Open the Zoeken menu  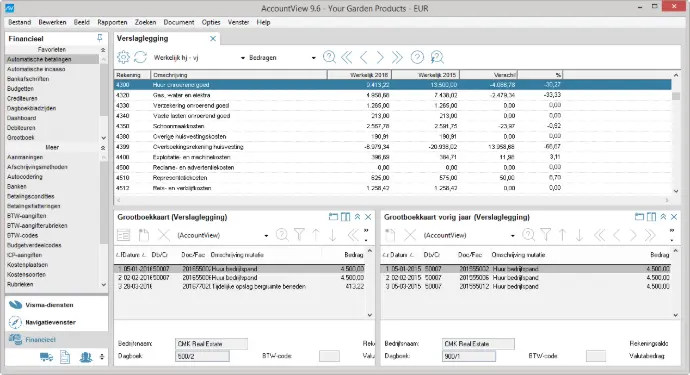145,22
